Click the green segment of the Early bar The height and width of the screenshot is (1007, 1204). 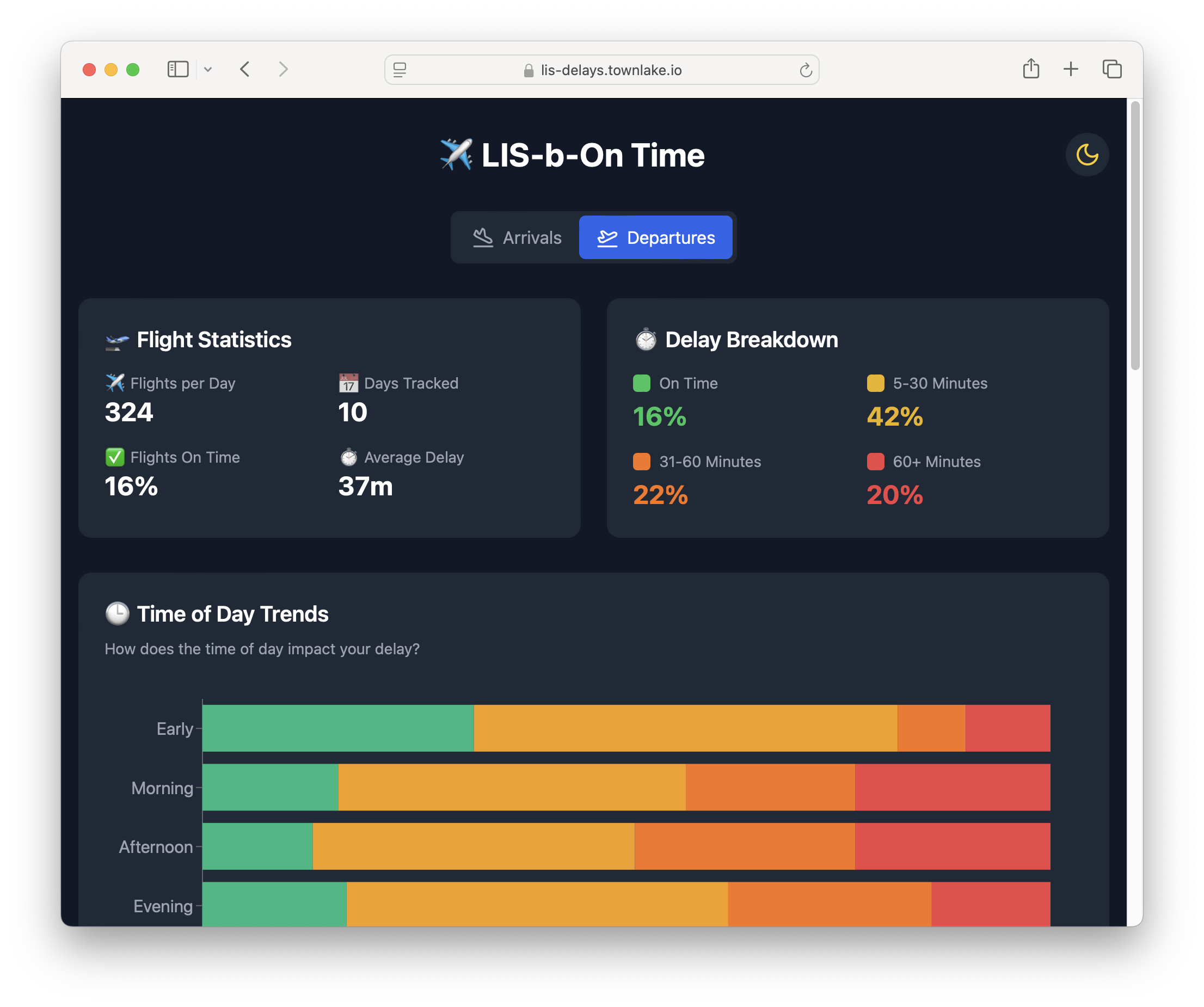click(338, 728)
